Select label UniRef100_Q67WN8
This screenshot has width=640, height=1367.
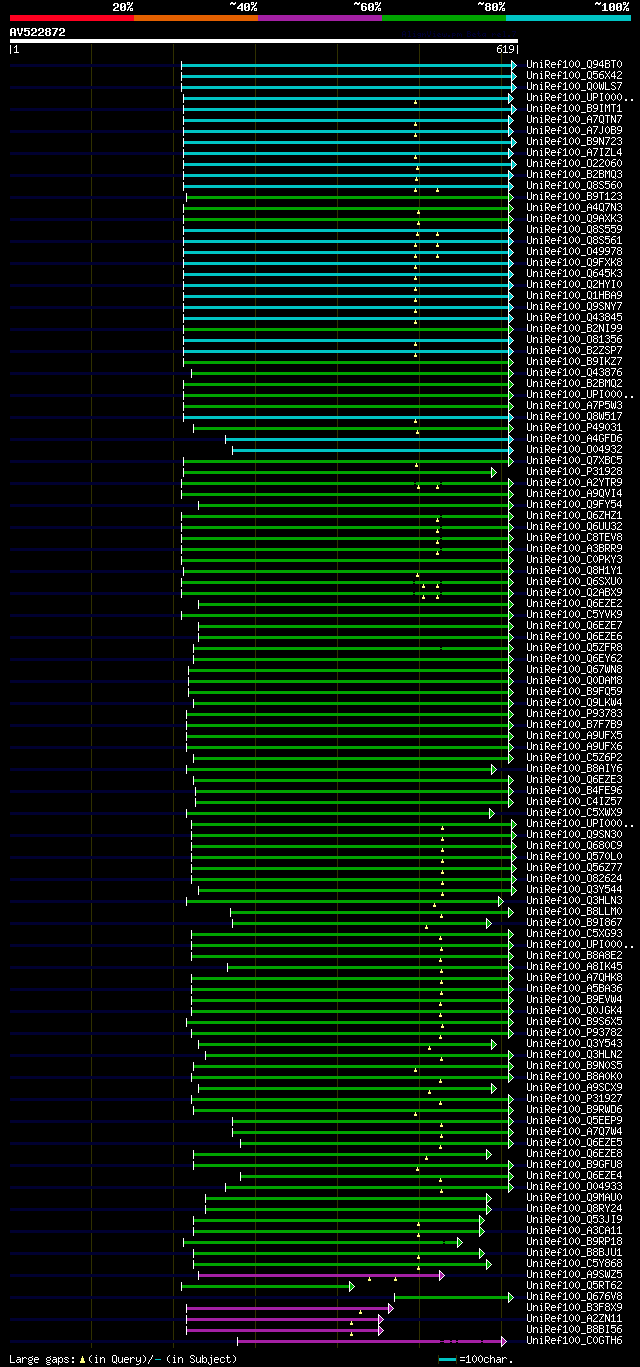[x=574, y=670]
